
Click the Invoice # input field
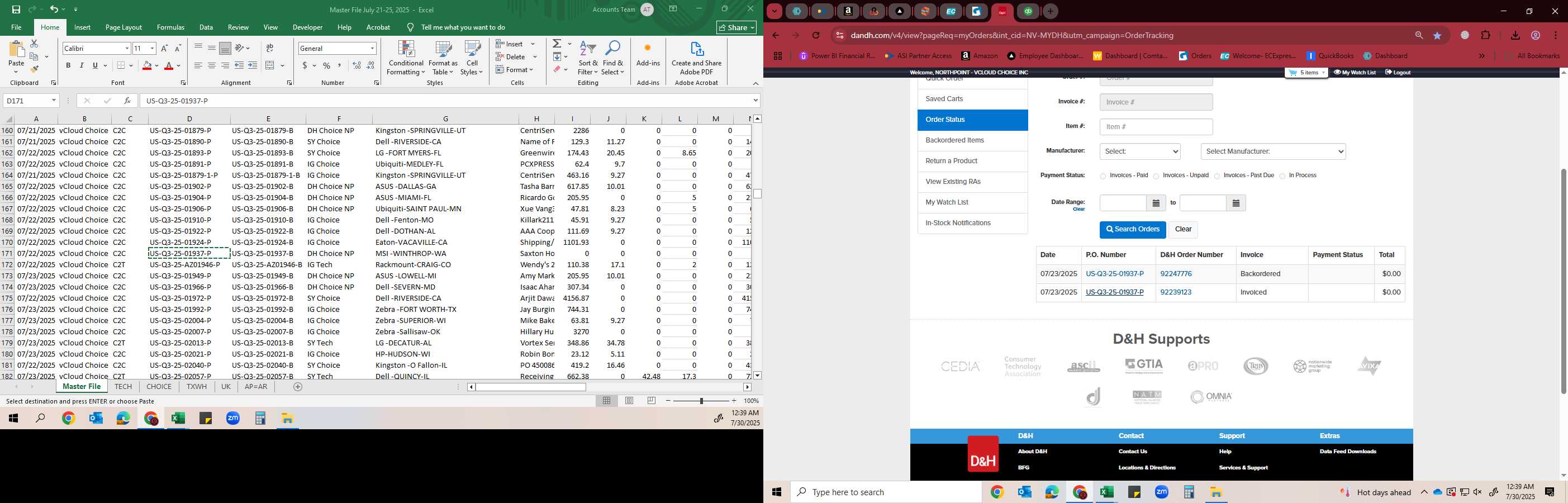coord(1156,102)
